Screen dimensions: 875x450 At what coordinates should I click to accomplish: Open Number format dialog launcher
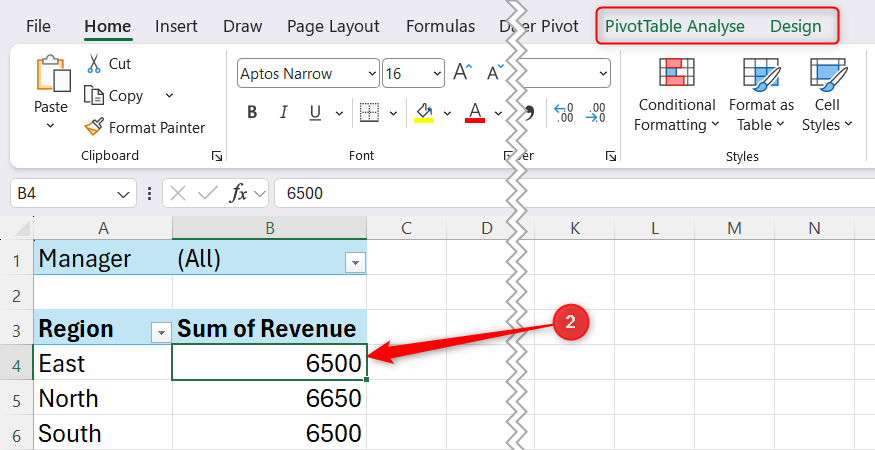(x=610, y=157)
